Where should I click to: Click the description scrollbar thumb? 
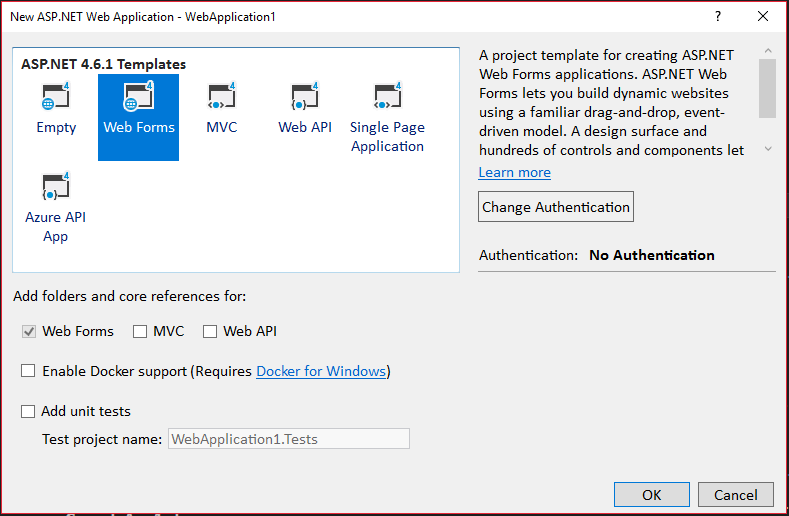(x=767, y=88)
